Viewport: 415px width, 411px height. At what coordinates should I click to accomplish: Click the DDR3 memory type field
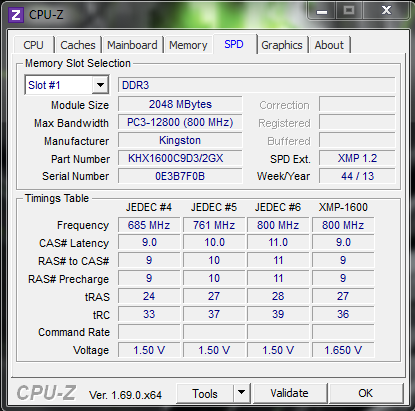click(257, 85)
